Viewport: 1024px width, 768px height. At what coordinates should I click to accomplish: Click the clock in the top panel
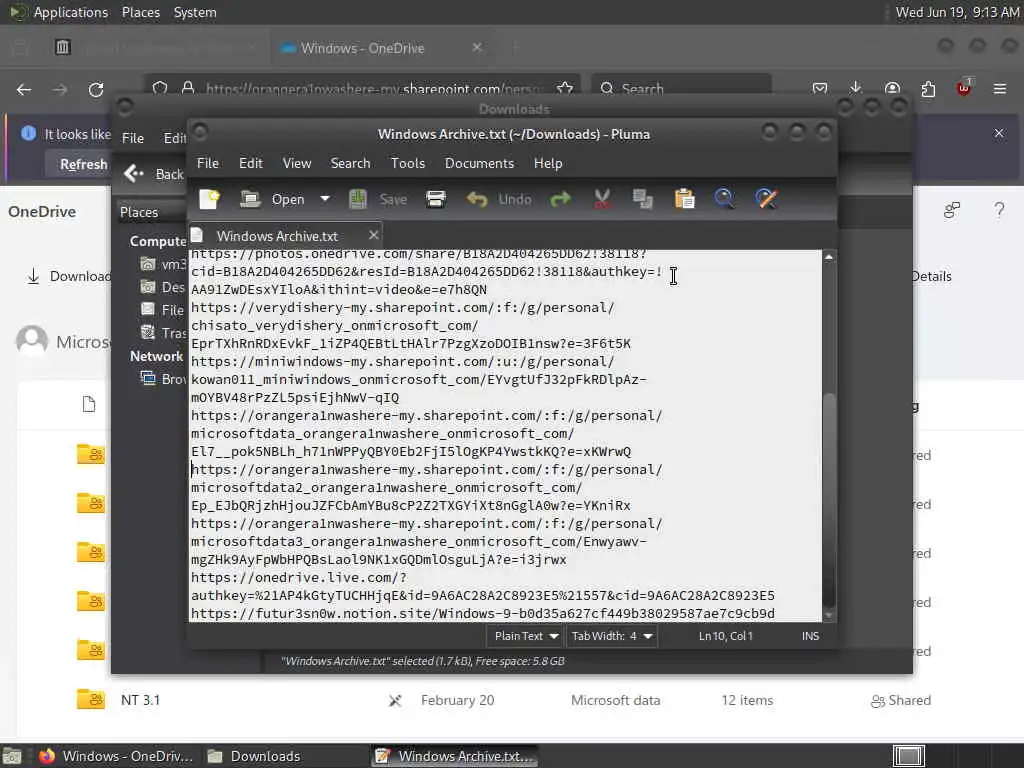tap(957, 12)
